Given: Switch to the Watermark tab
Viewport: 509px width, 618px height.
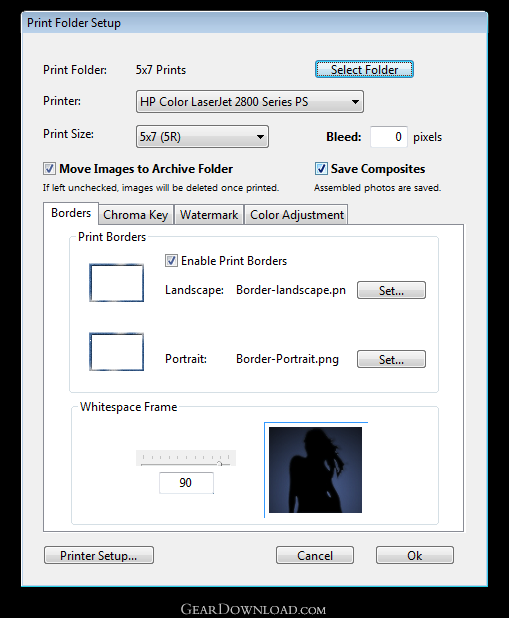Looking at the screenshot, I should pos(209,215).
